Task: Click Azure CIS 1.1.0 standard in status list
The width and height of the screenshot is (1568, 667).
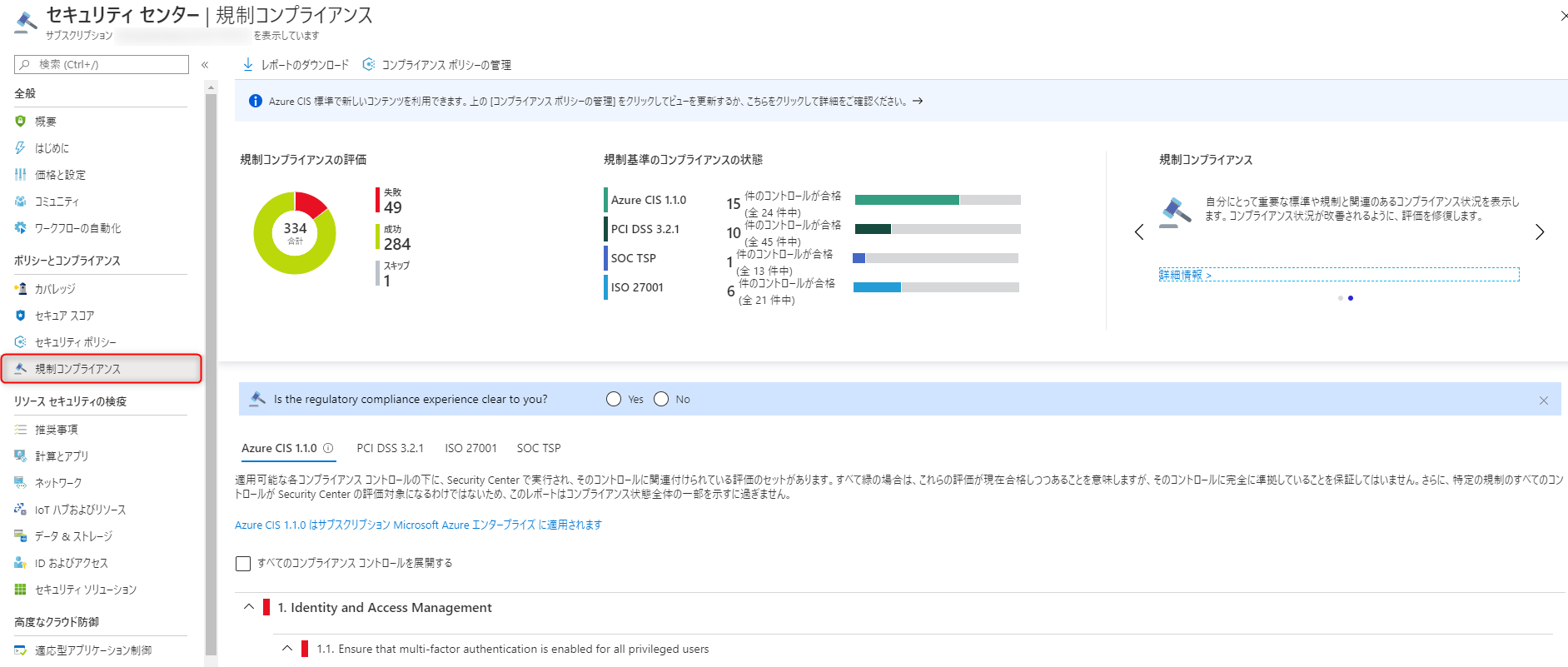Action: point(649,200)
